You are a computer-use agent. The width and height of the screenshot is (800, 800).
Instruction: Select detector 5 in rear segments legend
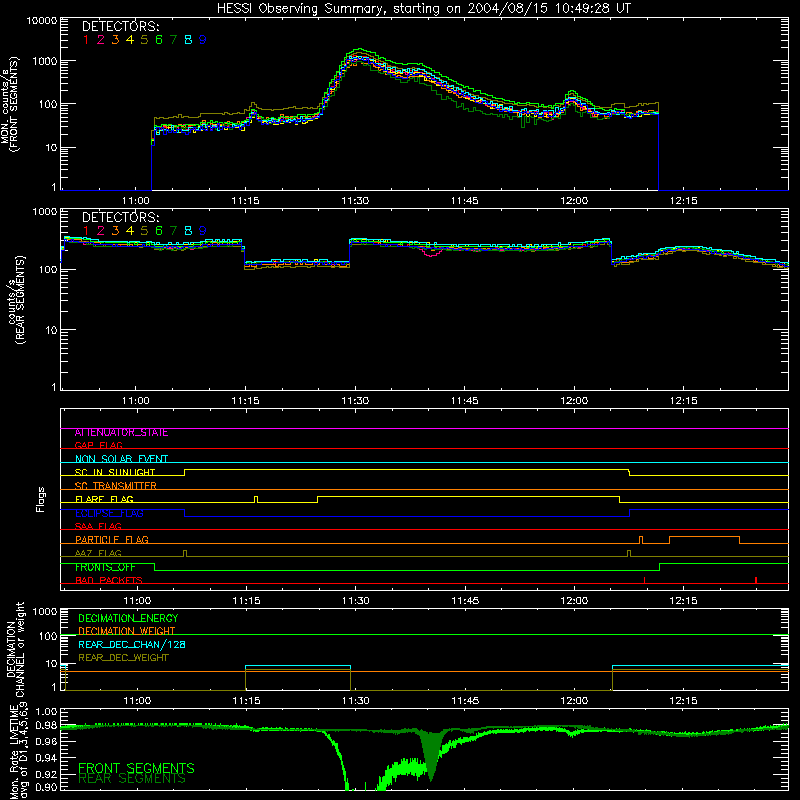[x=144, y=231]
